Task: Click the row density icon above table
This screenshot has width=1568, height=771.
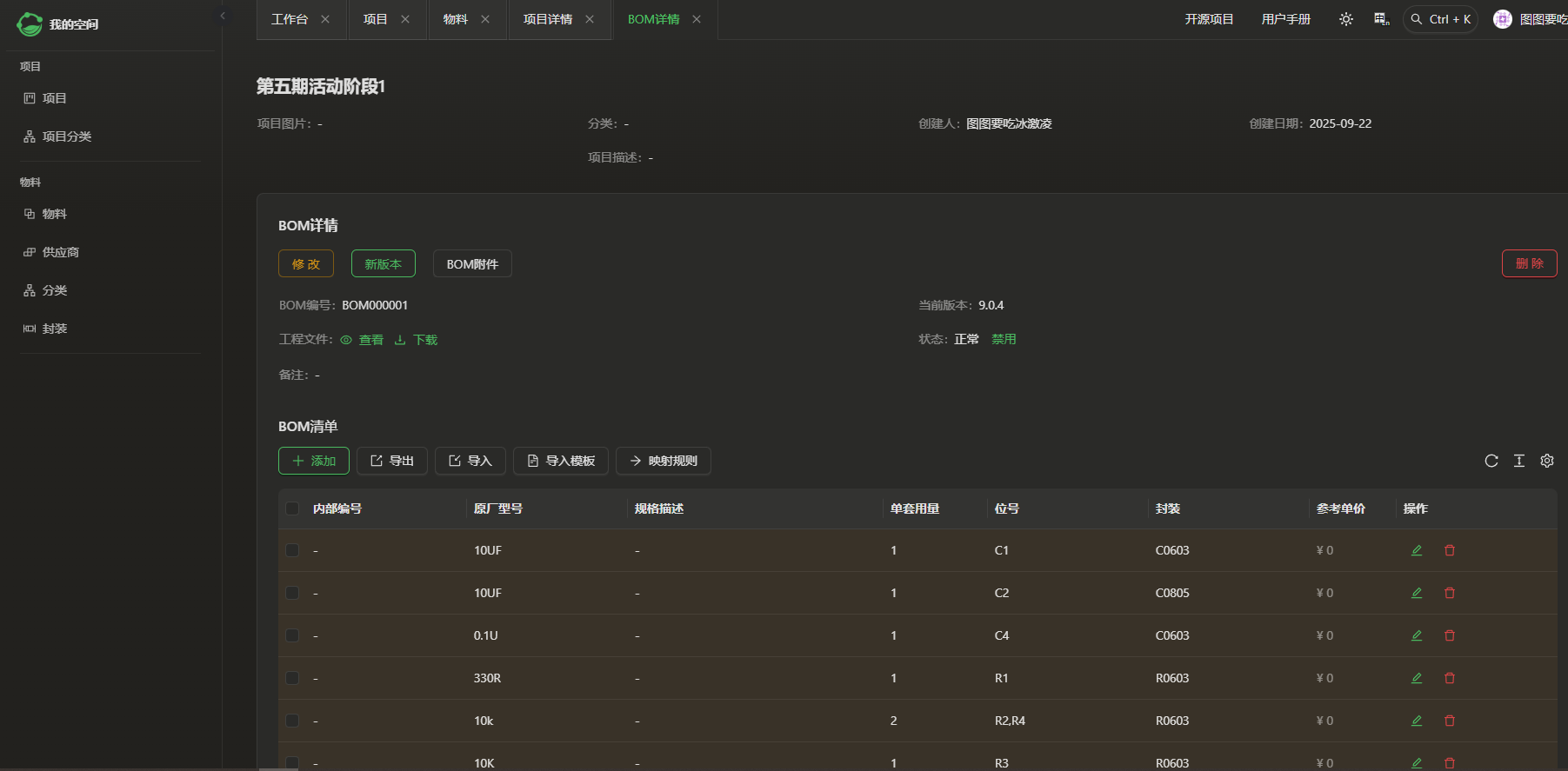Action: tap(1518, 461)
